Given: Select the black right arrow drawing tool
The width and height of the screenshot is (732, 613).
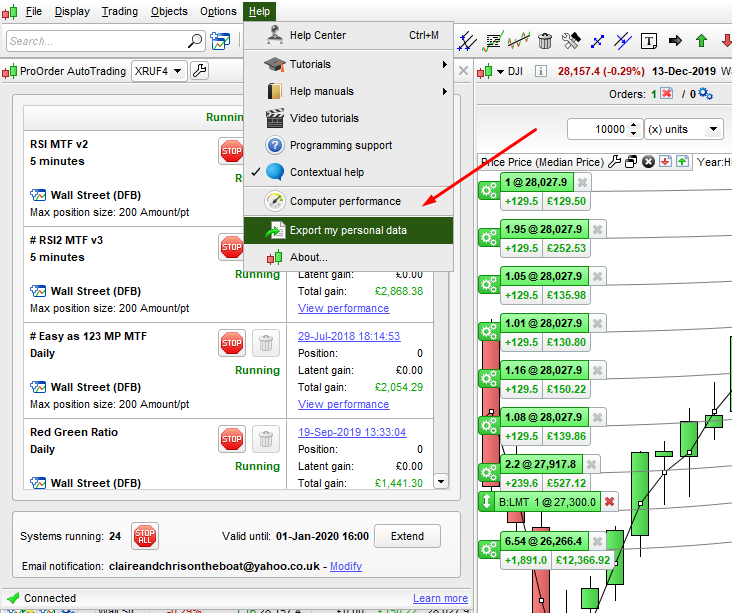Looking at the screenshot, I should [x=675, y=41].
